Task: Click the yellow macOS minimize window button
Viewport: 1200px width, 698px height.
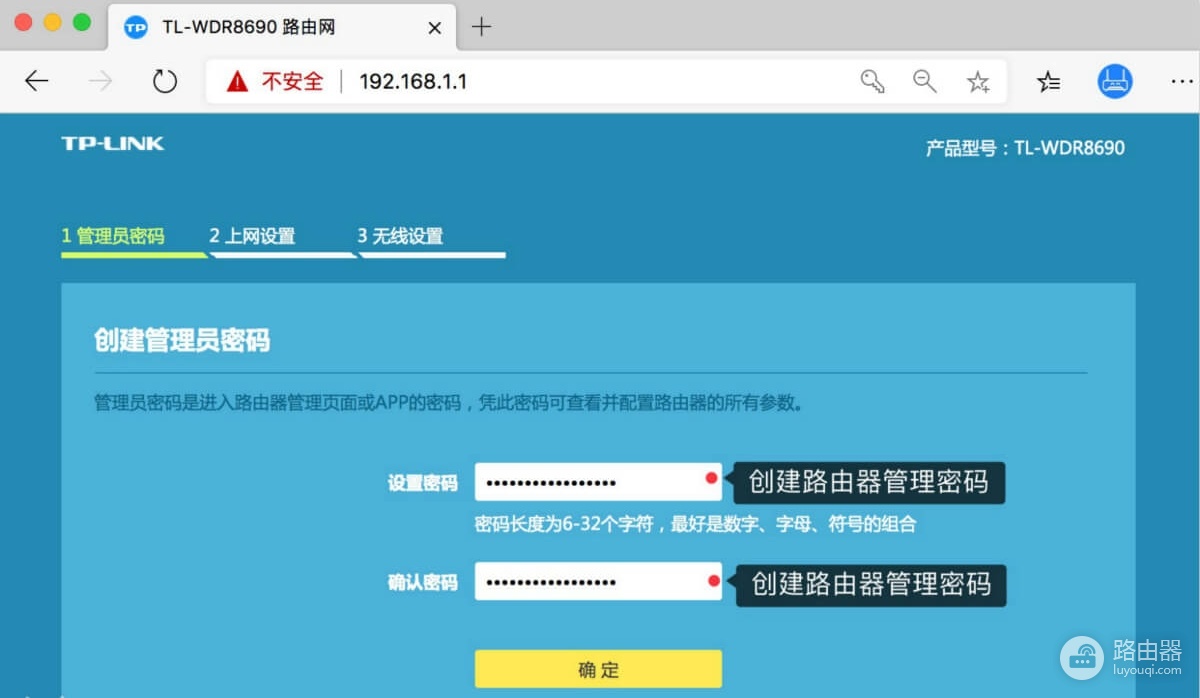Action: point(53,22)
